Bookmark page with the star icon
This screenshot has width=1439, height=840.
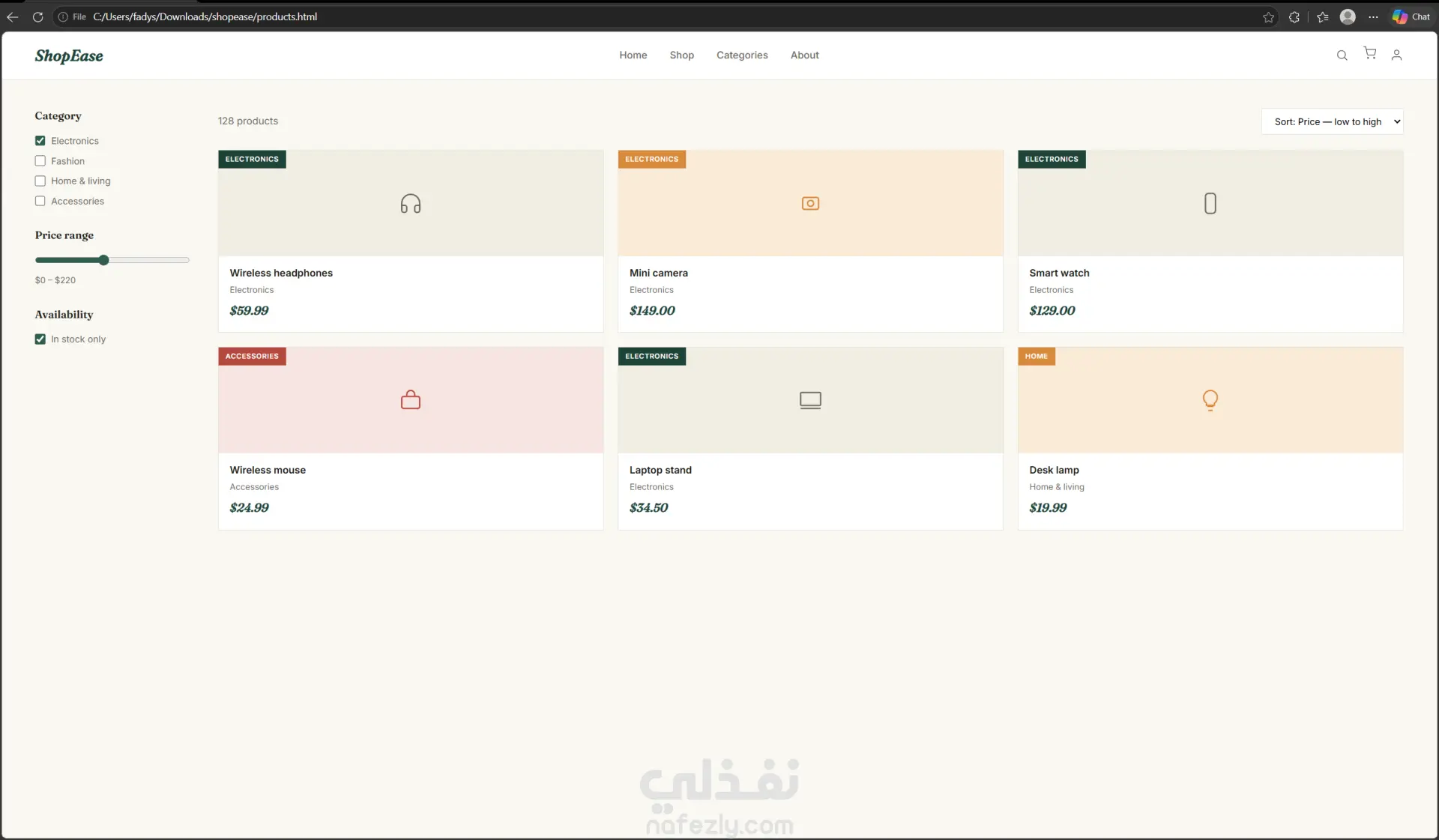click(x=1268, y=16)
